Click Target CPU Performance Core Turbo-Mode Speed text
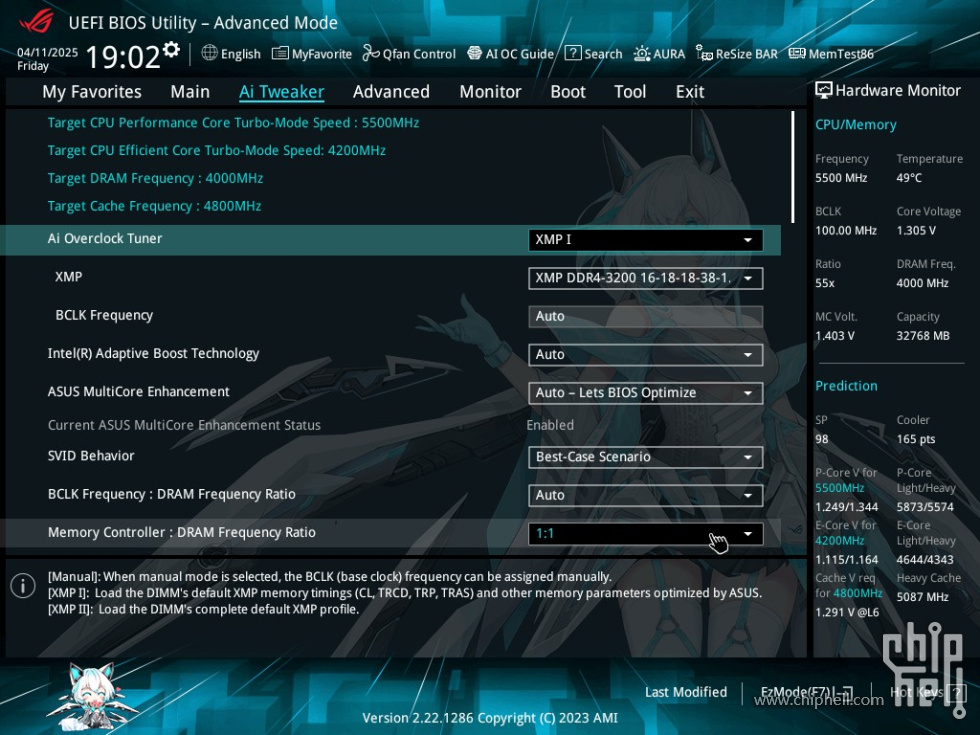The image size is (980, 735). coord(233,123)
